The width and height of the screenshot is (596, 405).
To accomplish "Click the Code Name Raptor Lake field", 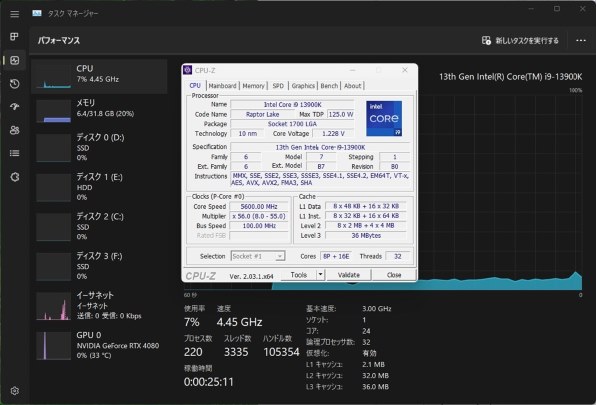I will 262,114.
